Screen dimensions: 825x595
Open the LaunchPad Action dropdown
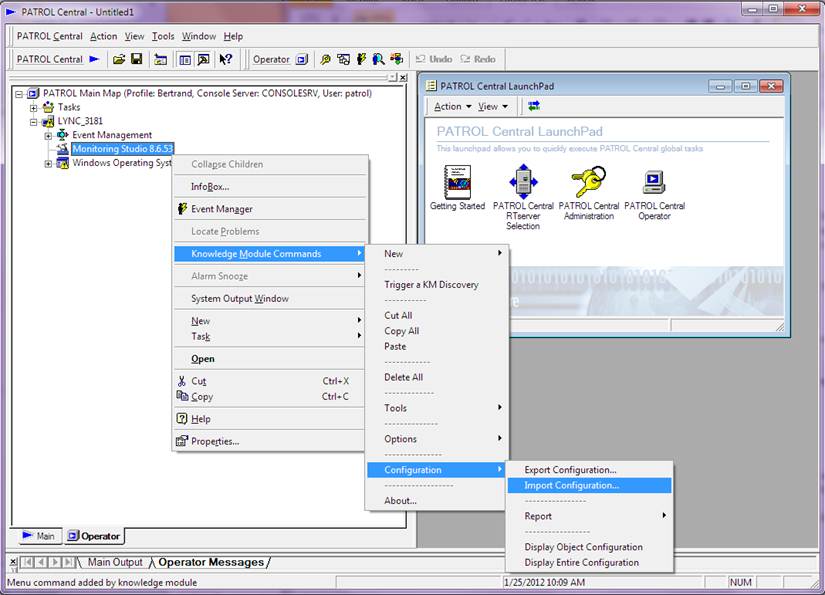click(452, 106)
